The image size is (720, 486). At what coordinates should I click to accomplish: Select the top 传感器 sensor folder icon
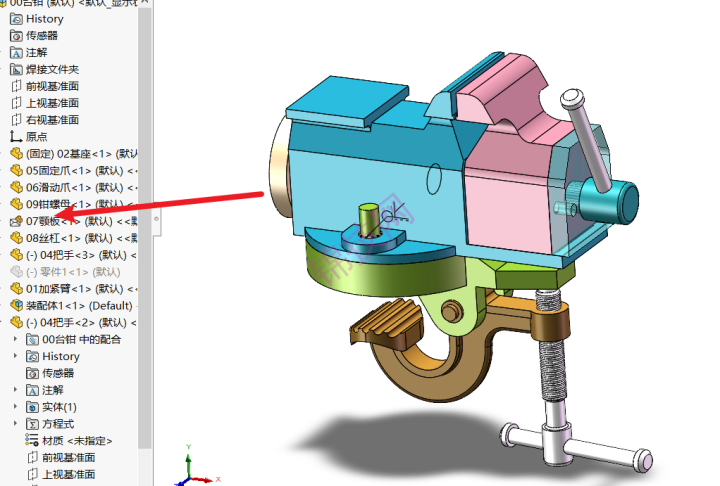click(16, 36)
